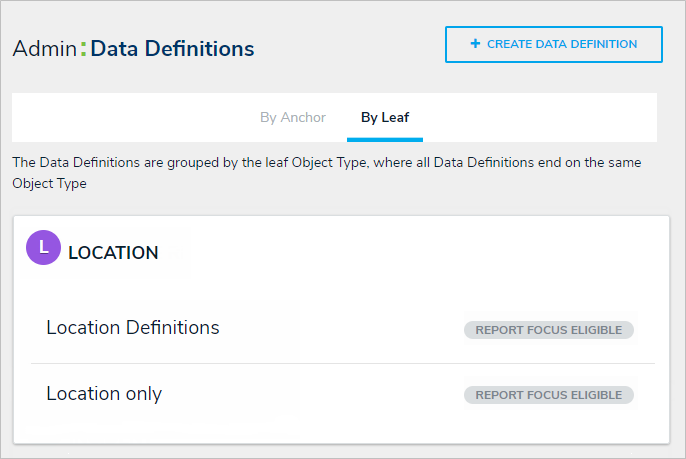The height and width of the screenshot is (459, 686).
Task: Open the Location Definitions data definition
Action: 133,327
